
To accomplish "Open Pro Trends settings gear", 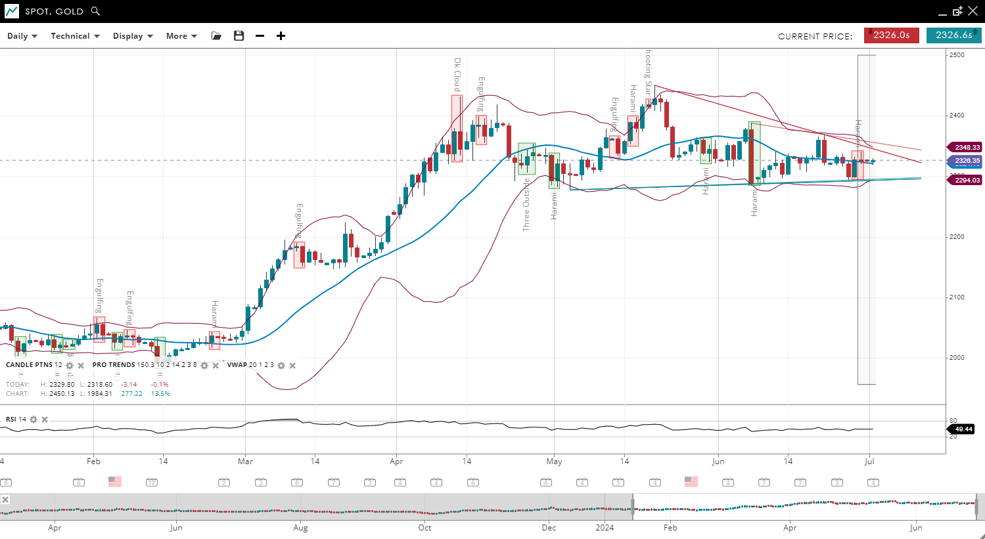I will tap(204, 366).
